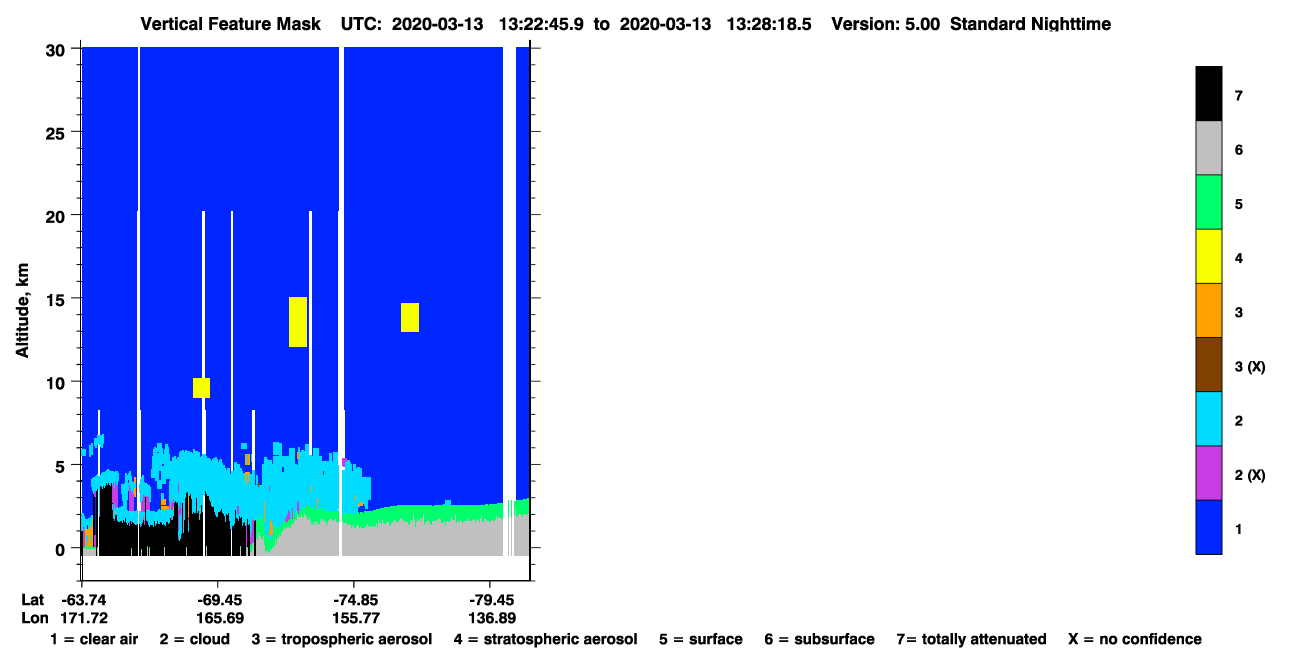Click the altitude tick label 10

(x=58, y=382)
